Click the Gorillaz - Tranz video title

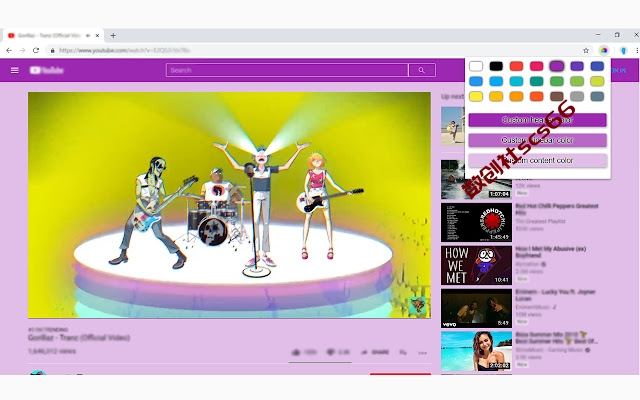point(79,338)
